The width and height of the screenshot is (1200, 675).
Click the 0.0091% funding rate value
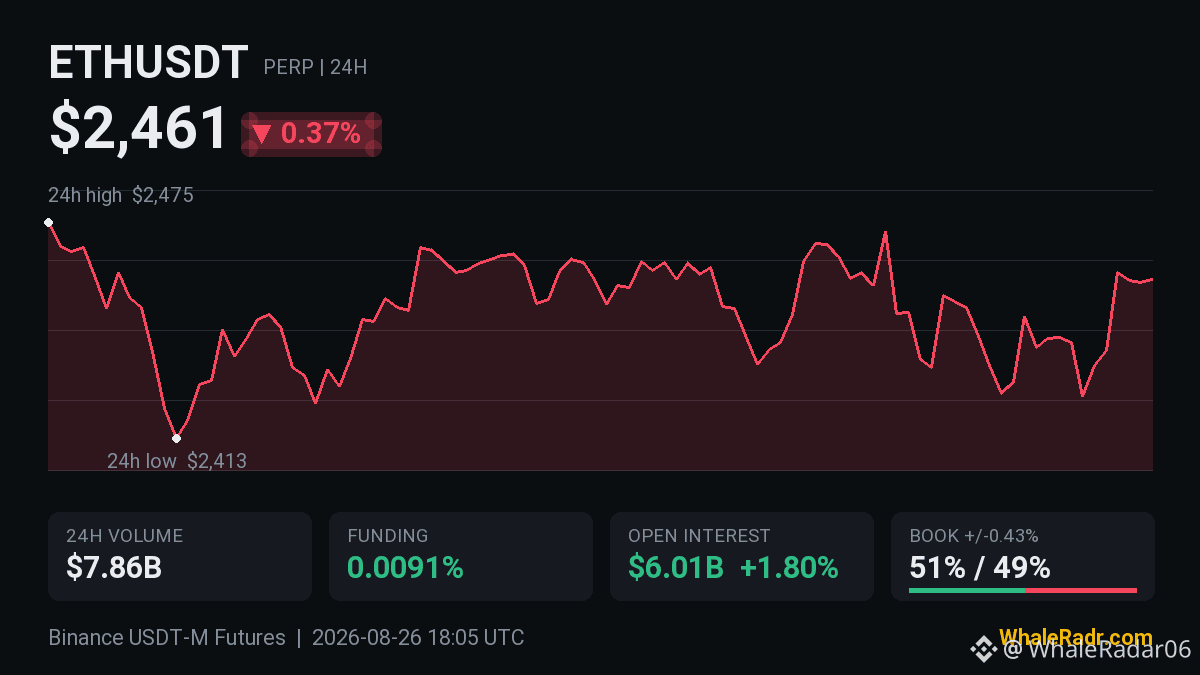pyautogui.click(x=405, y=568)
